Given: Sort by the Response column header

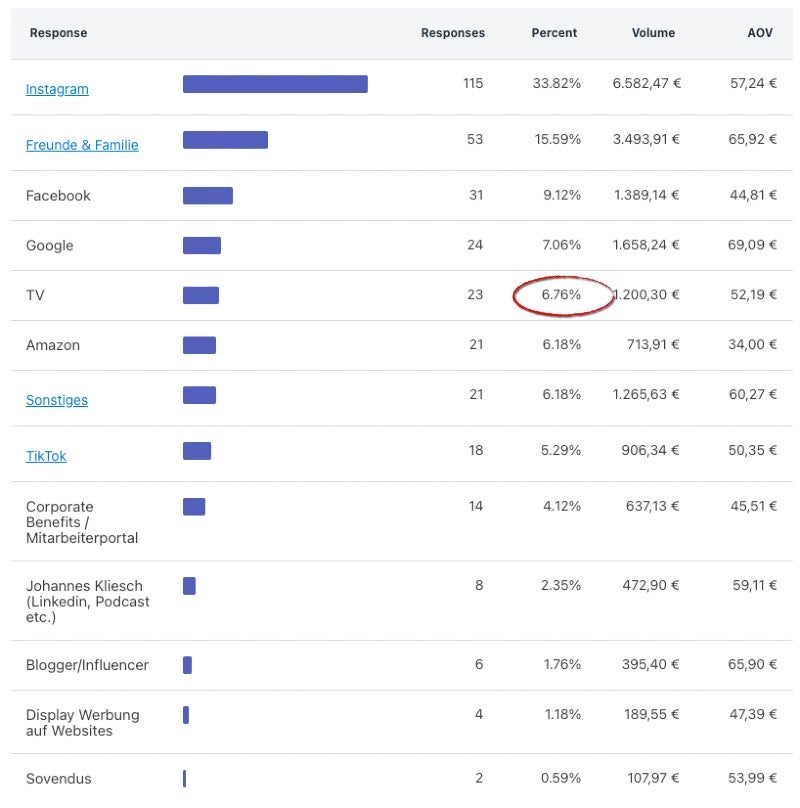Looking at the screenshot, I should (58, 33).
